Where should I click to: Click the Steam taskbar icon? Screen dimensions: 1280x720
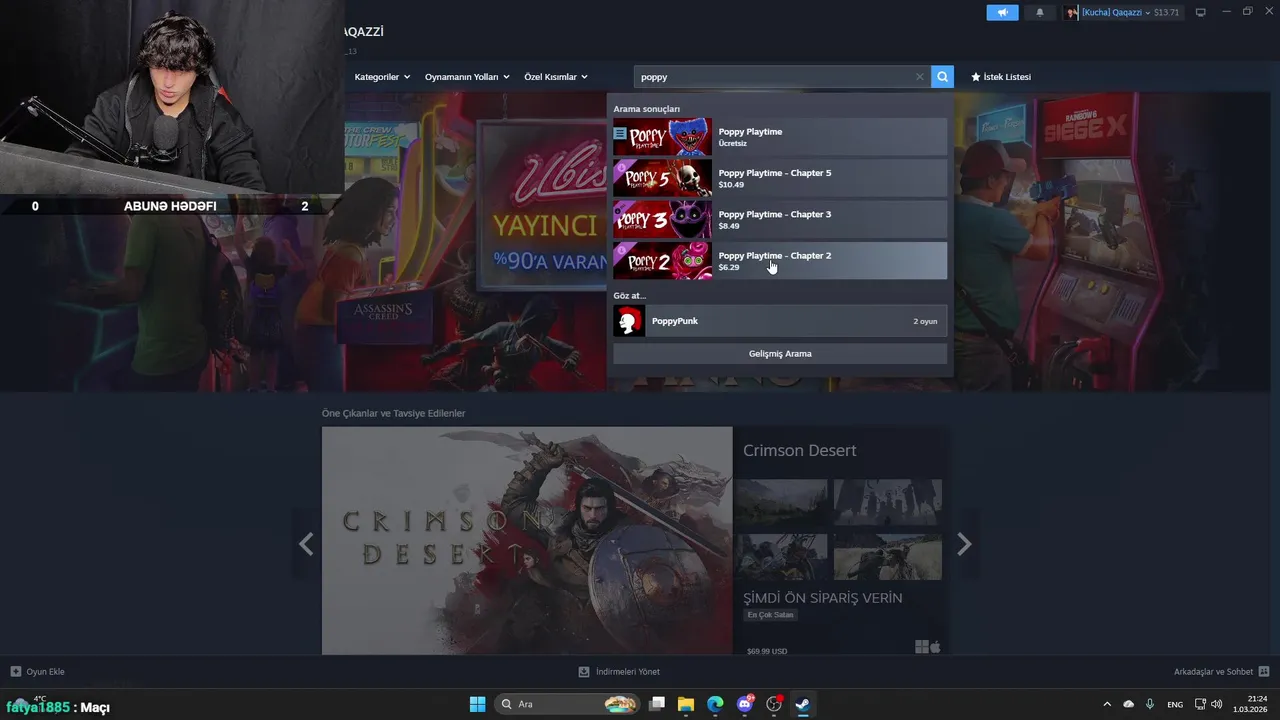point(802,704)
